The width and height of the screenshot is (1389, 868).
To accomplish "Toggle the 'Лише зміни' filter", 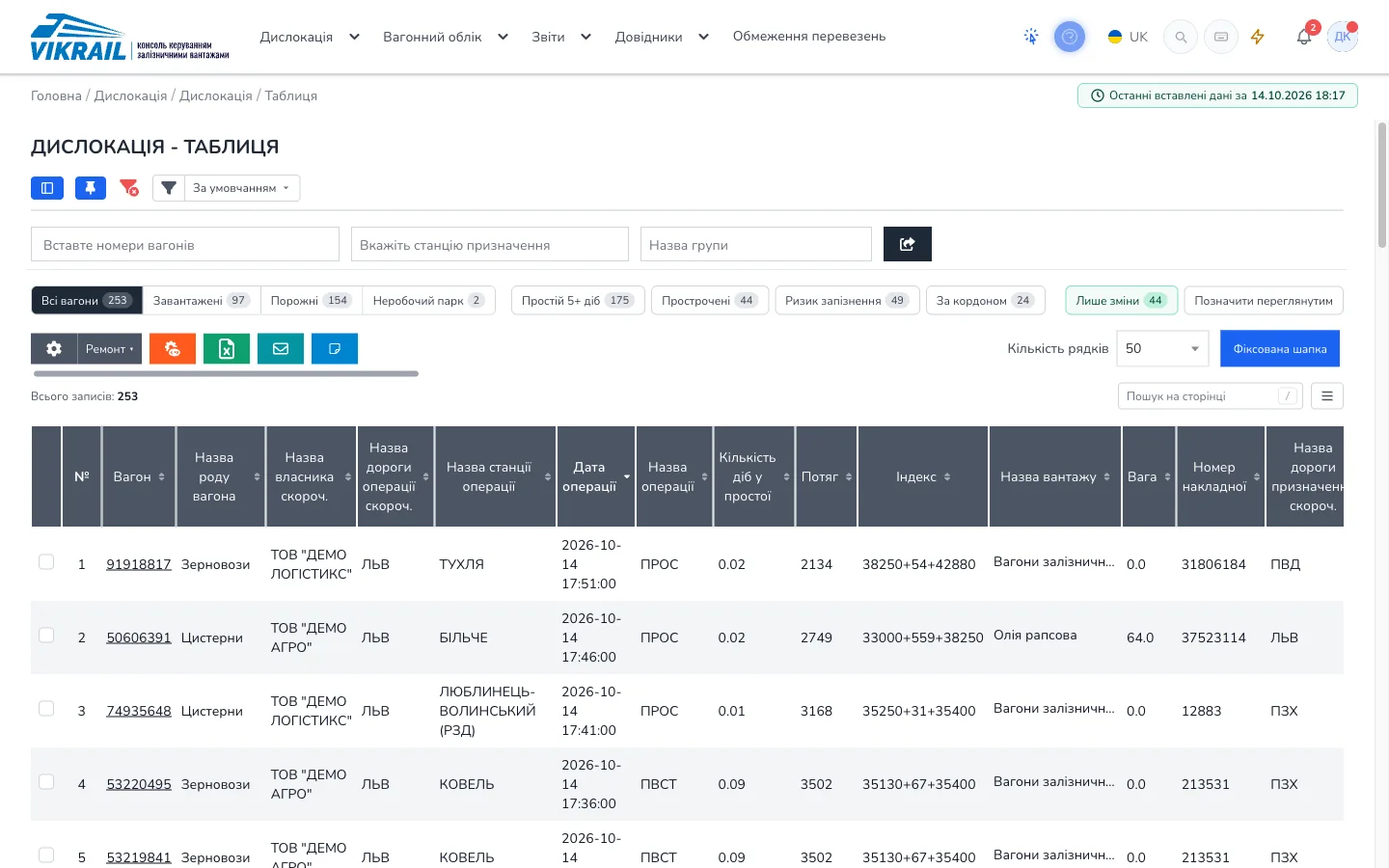I will pos(1122,300).
